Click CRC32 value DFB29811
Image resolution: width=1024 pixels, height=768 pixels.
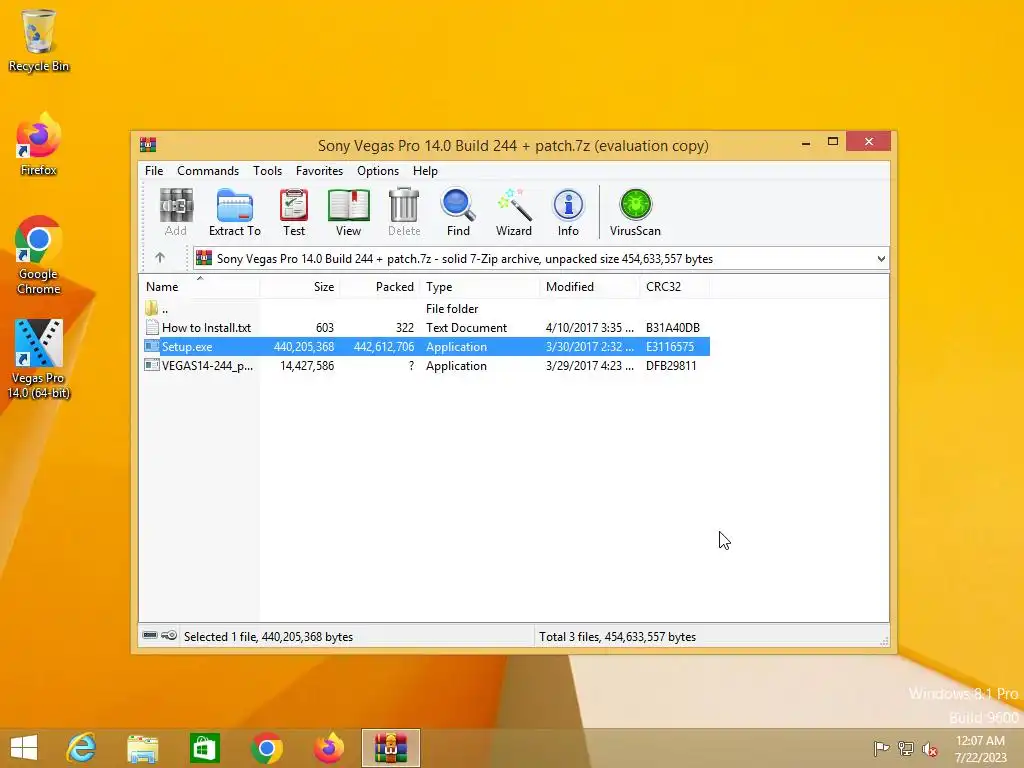[671, 365]
